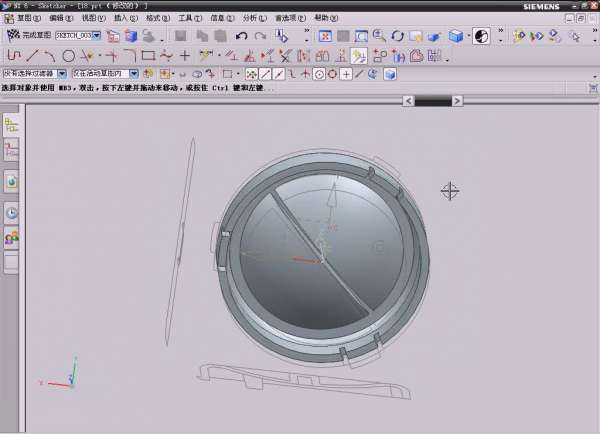Open the Assembly Navigator sidebar tab

11,124
